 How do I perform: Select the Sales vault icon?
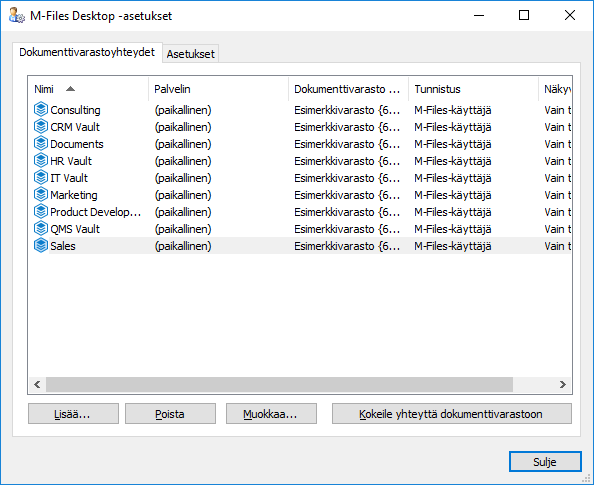41,246
